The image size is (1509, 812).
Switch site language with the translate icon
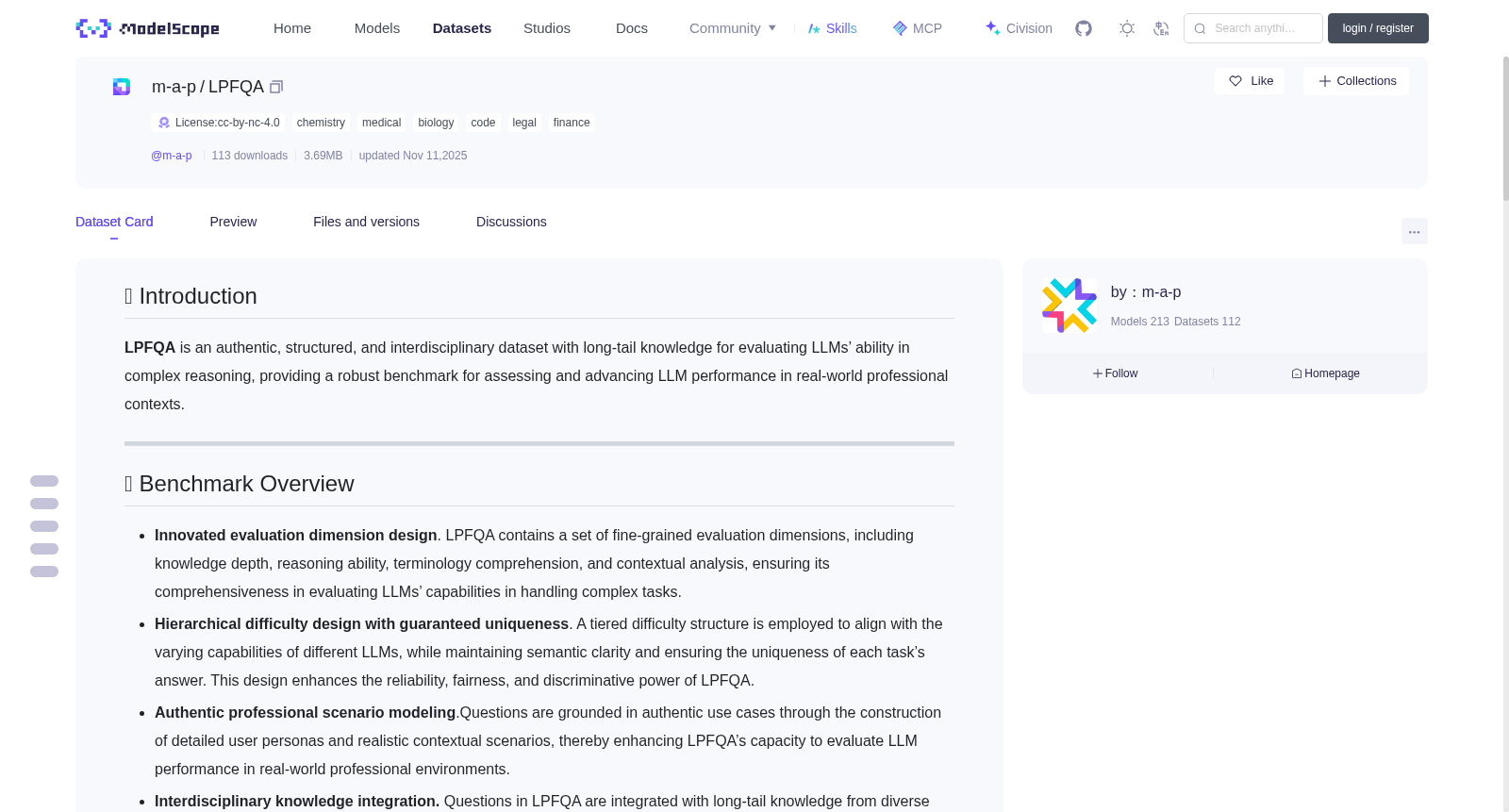click(x=1161, y=28)
